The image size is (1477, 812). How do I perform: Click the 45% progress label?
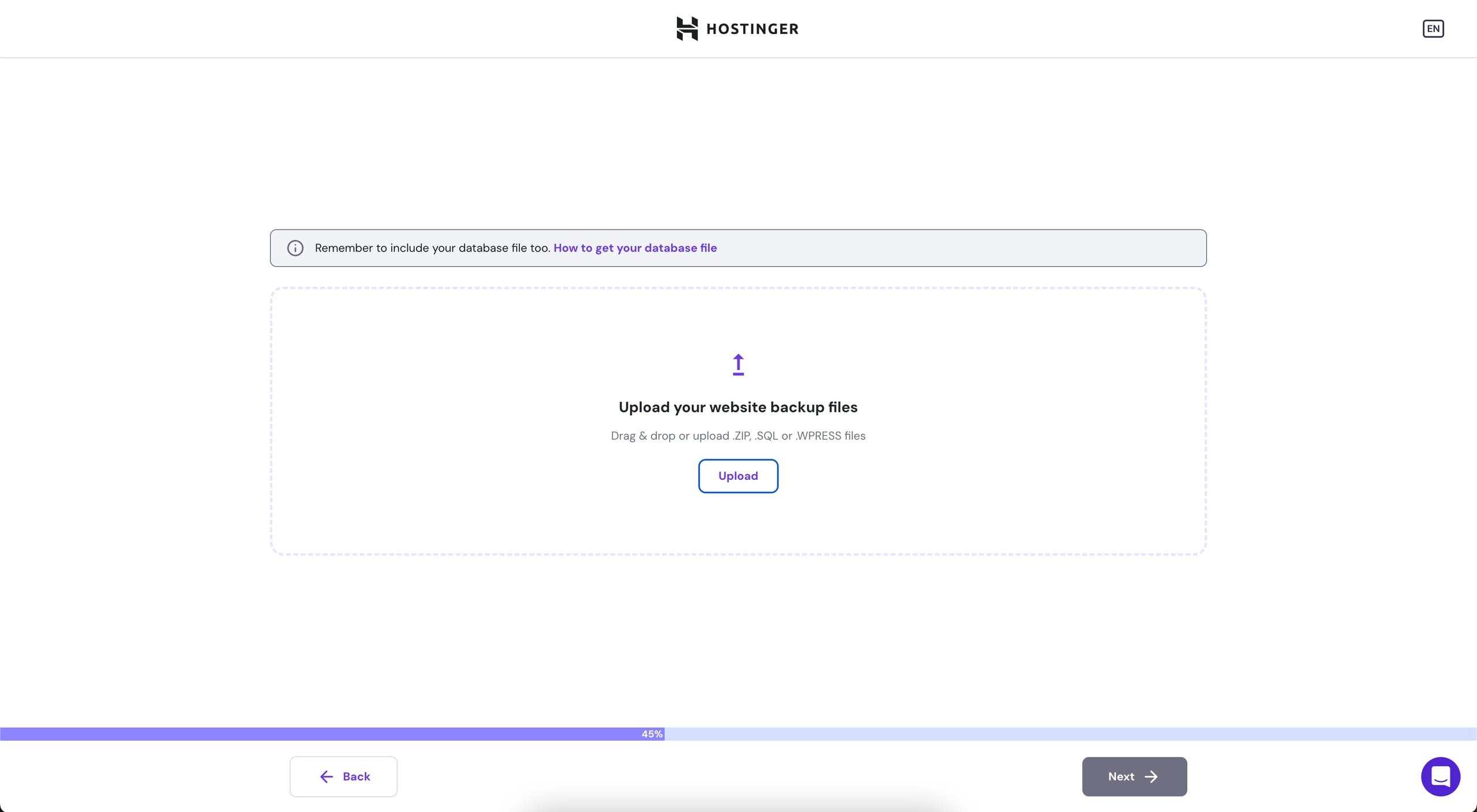tap(652, 734)
